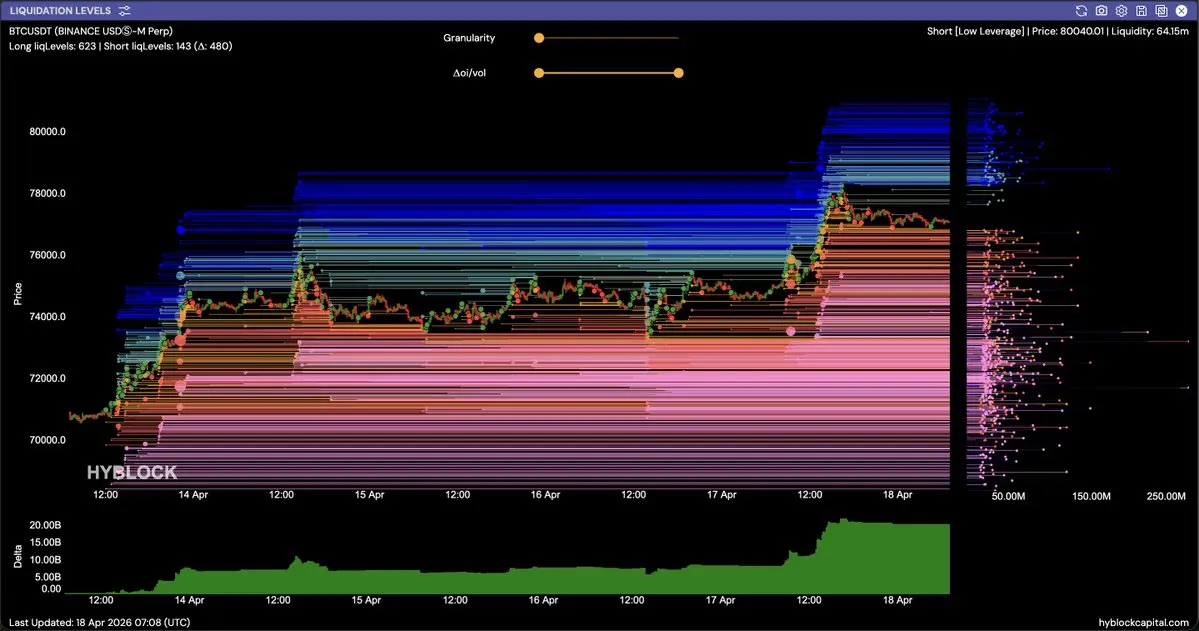The width and height of the screenshot is (1199, 631).
Task: Click the duplicate/pop-out windows icon
Action: click(1161, 11)
